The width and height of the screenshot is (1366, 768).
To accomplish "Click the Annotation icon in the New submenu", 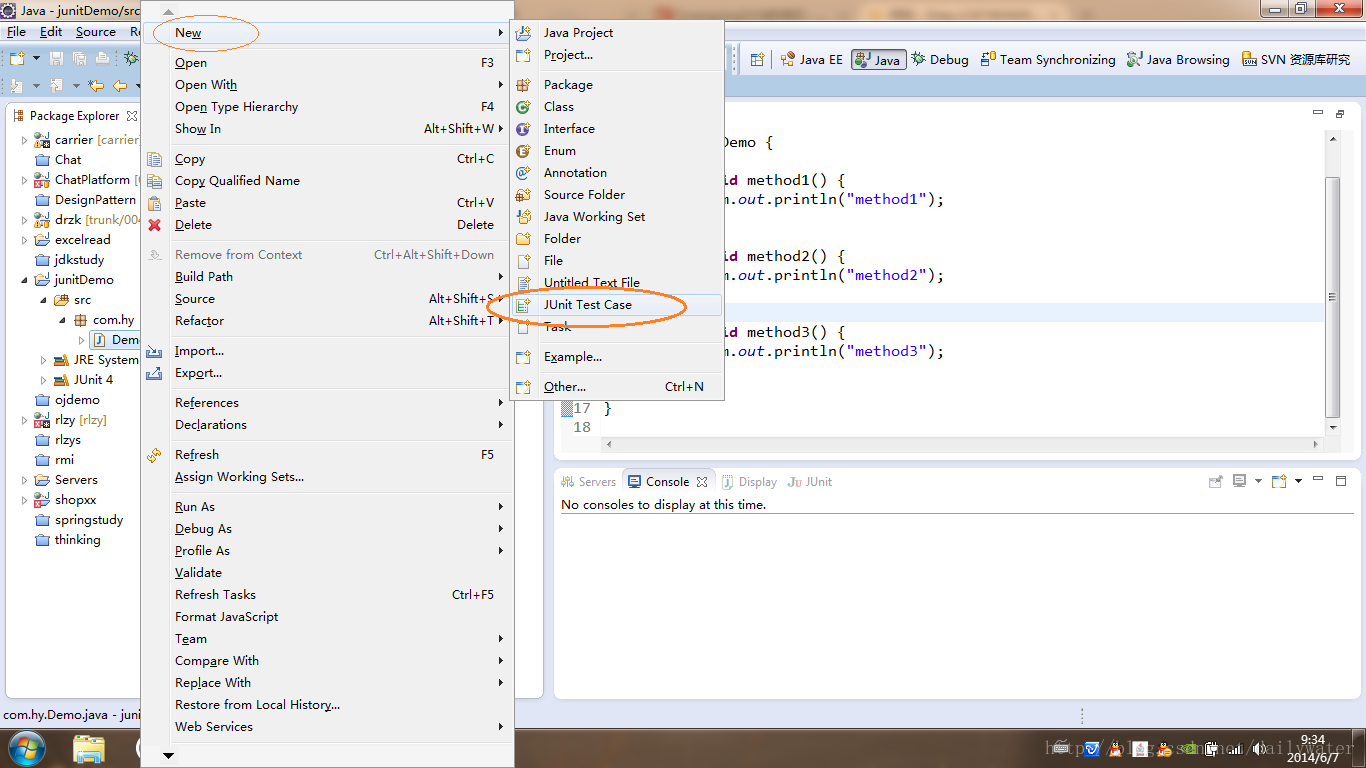I will point(523,173).
